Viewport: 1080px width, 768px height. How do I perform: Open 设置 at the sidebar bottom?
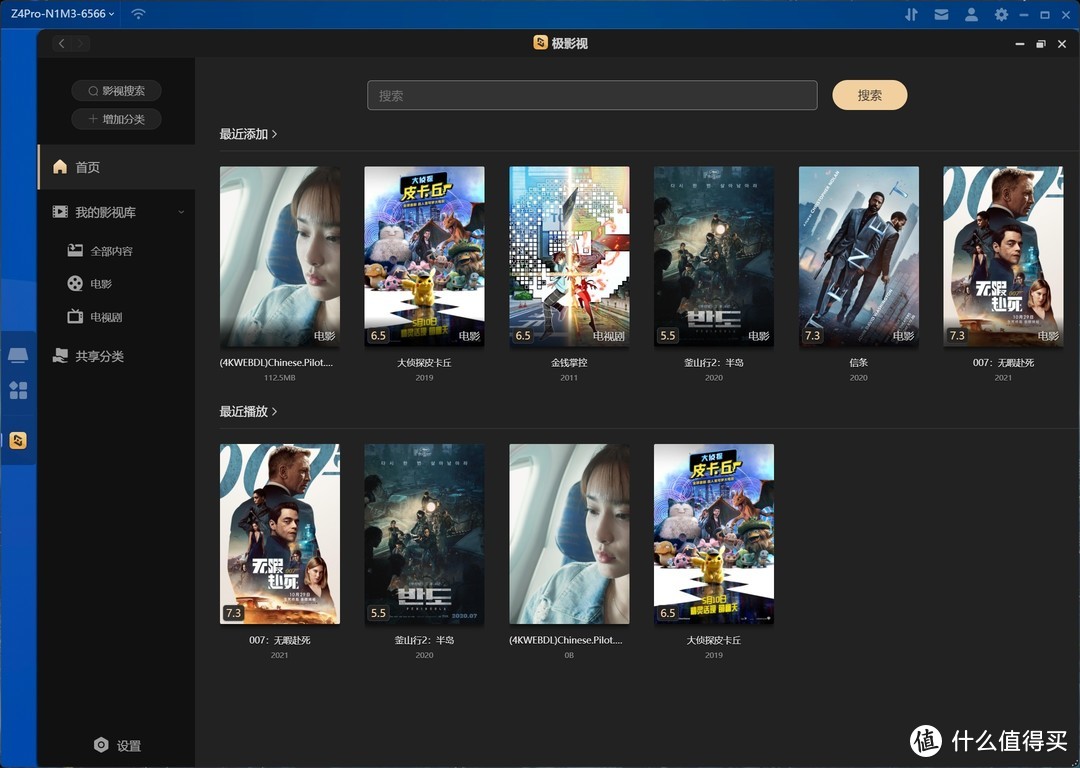(x=117, y=745)
